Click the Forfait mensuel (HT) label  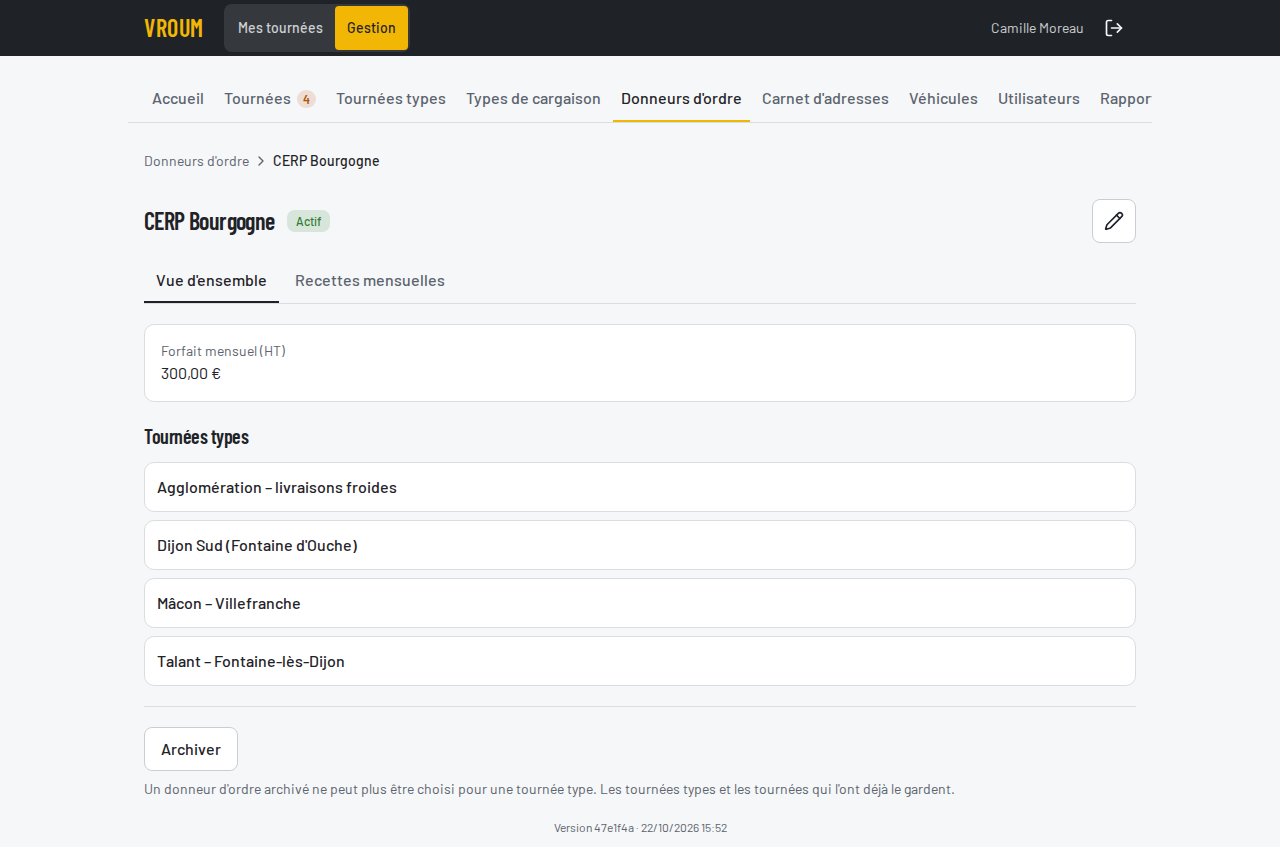(223, 351)
